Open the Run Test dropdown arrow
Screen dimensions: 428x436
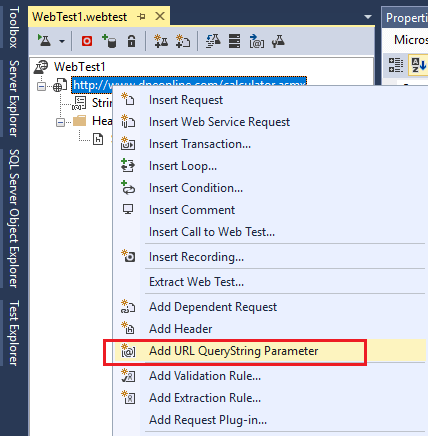(62, 42)
